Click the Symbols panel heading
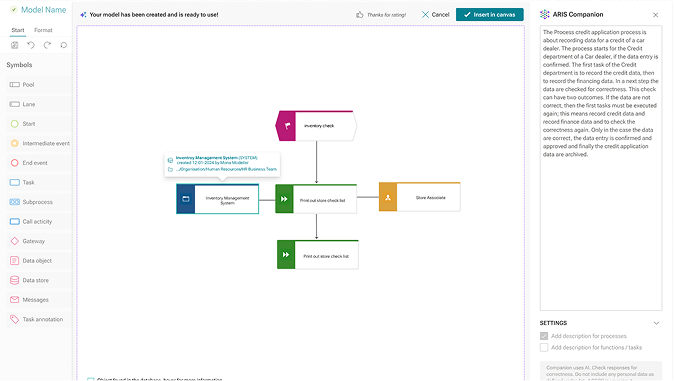This screenshot has width=675, height=381. (x=19, y=65)
